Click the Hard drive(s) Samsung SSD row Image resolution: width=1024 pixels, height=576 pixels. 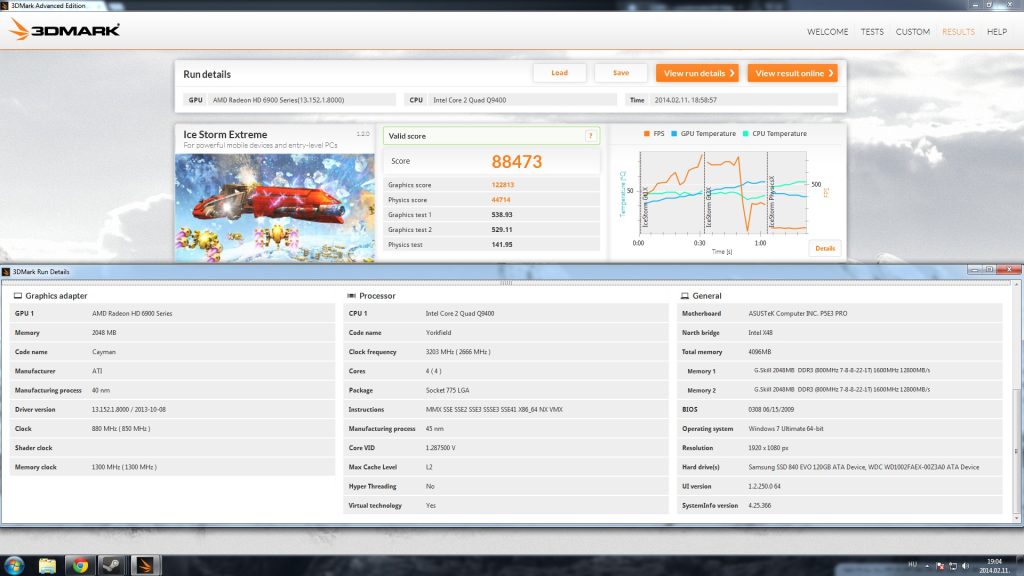[x=840, y=467]
